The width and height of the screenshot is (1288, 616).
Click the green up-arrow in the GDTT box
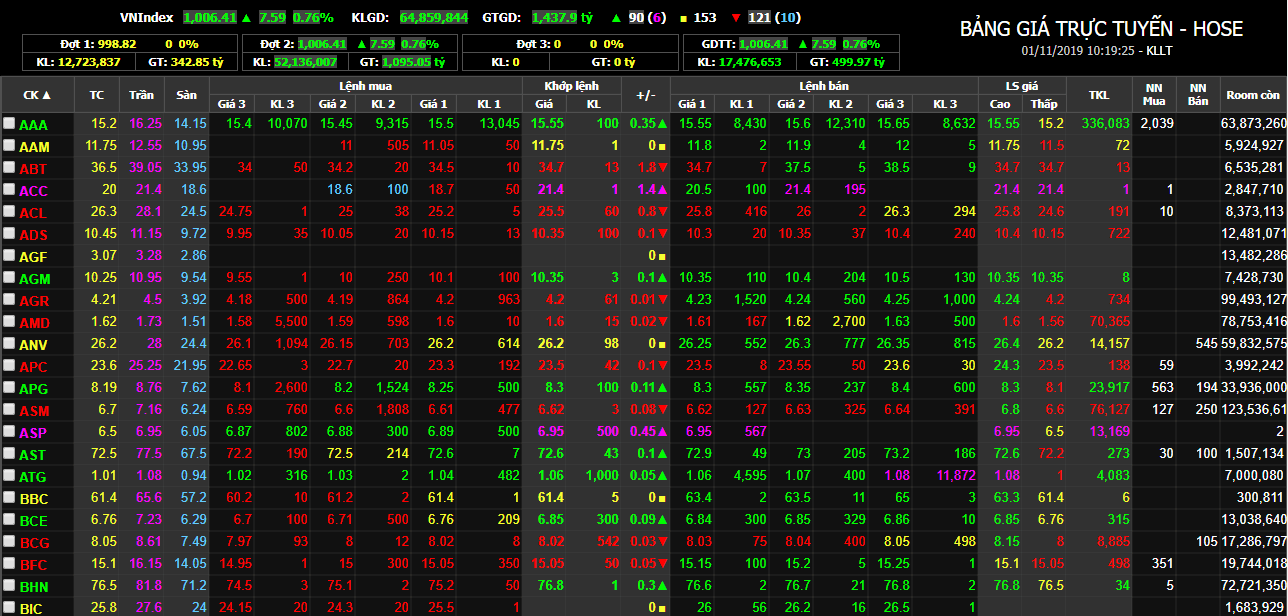click(799, 44)
